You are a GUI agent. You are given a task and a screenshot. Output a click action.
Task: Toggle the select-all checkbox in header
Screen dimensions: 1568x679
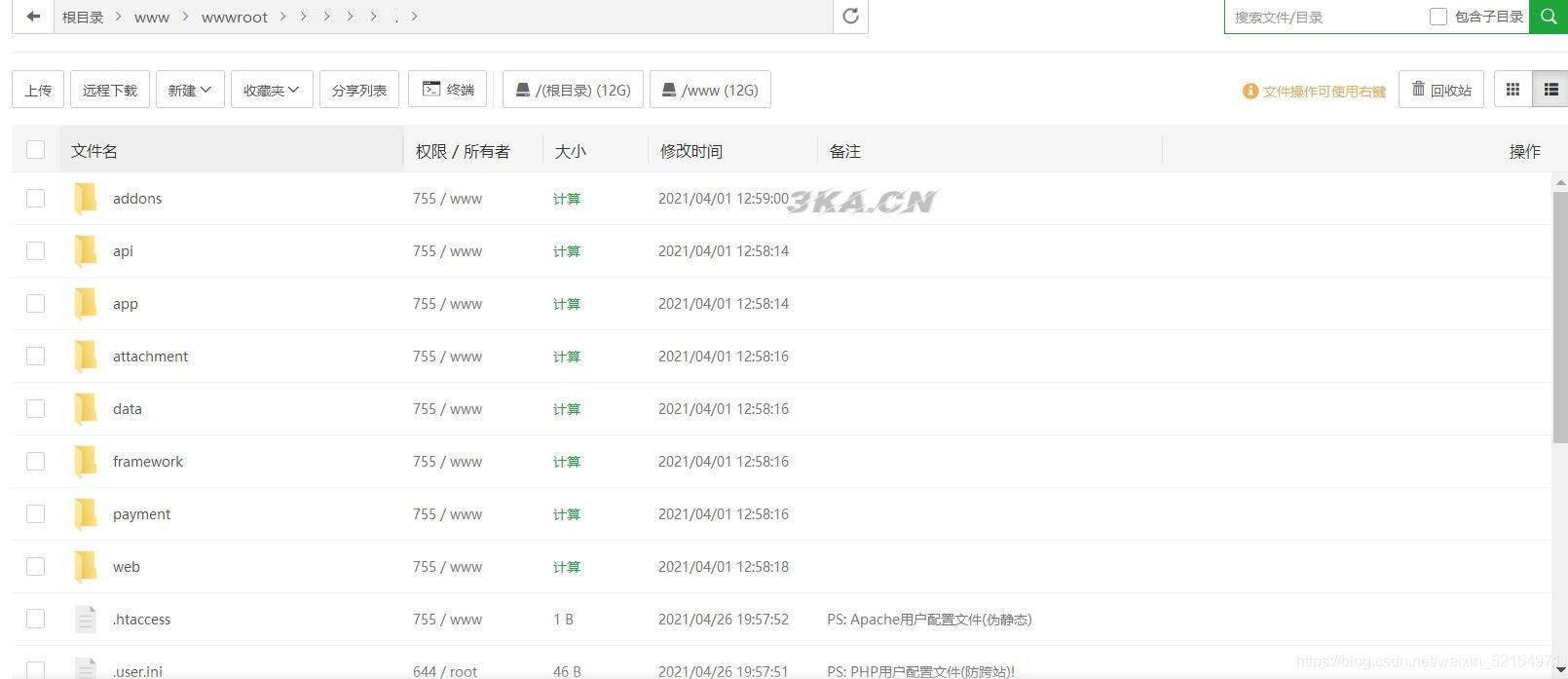click(36, 150)
